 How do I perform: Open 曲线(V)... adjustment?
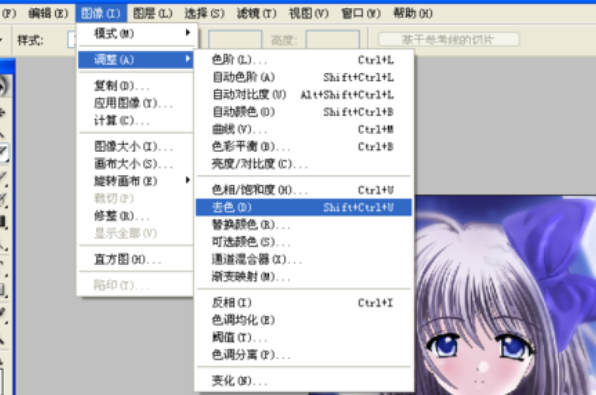point(303,129)
